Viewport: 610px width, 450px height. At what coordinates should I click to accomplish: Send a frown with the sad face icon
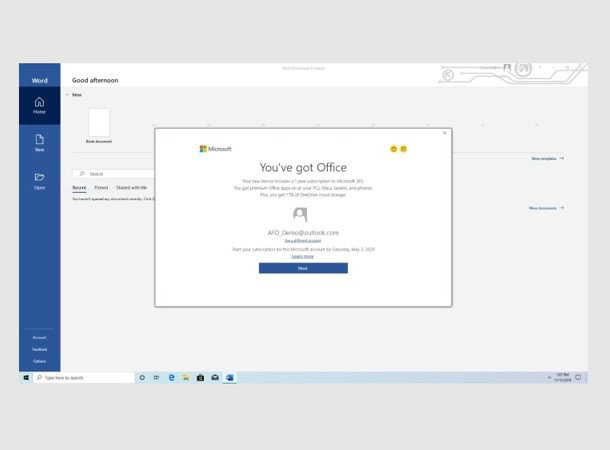tap(403, 149)
